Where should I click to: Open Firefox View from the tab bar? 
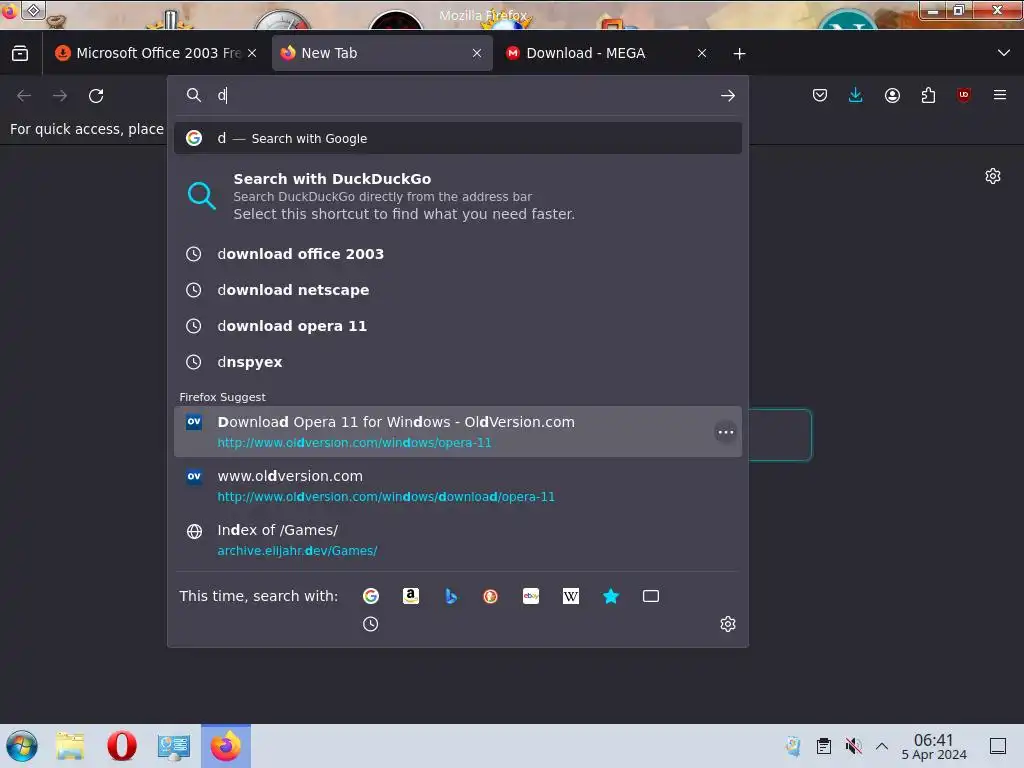(x=20, y=54)
